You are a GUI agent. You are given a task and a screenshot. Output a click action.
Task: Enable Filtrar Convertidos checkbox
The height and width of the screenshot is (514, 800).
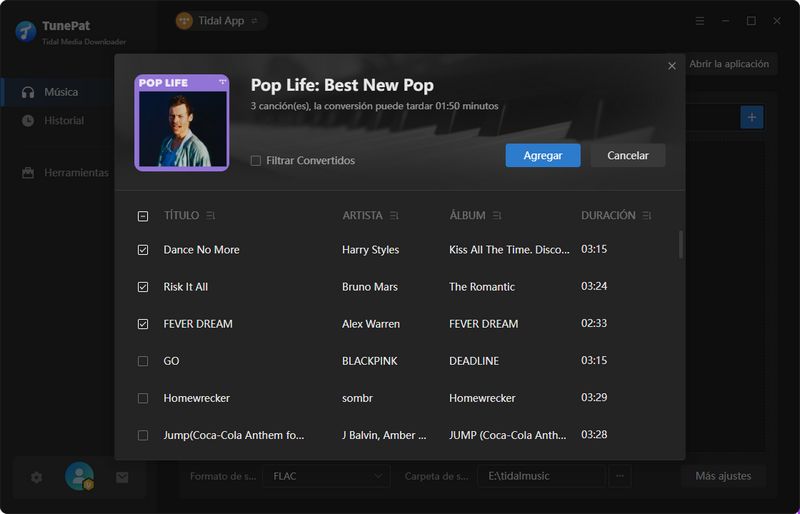coord(256,161)
